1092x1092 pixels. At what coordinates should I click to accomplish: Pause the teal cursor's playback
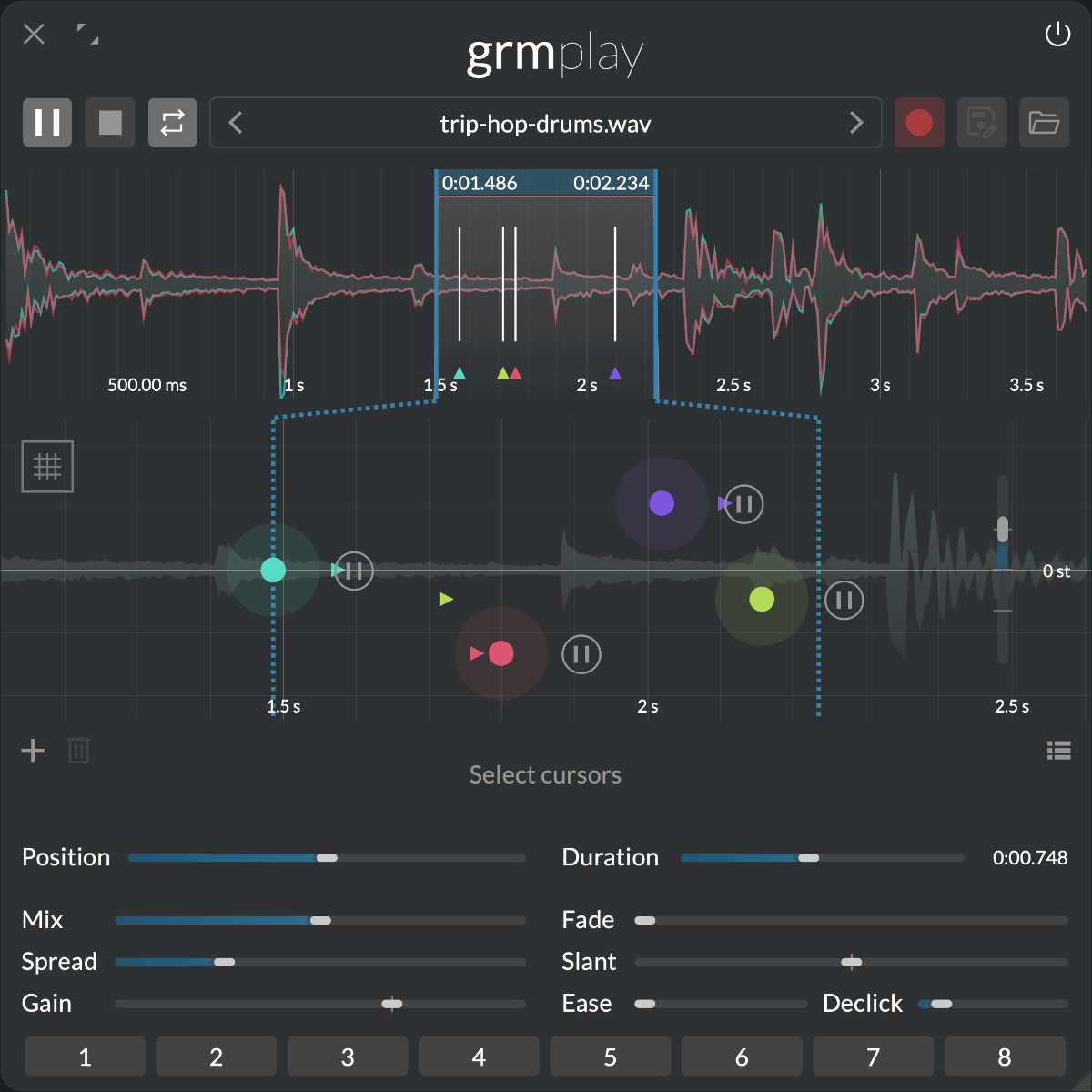coord(353,571)
